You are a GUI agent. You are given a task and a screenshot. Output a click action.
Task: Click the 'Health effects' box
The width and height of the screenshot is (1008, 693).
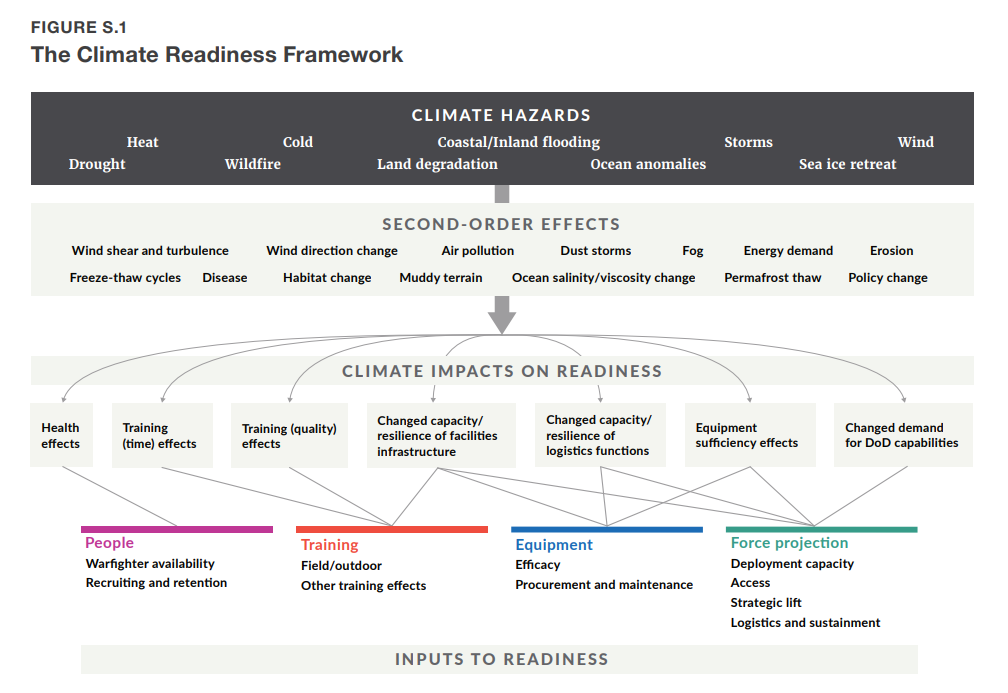62,435
